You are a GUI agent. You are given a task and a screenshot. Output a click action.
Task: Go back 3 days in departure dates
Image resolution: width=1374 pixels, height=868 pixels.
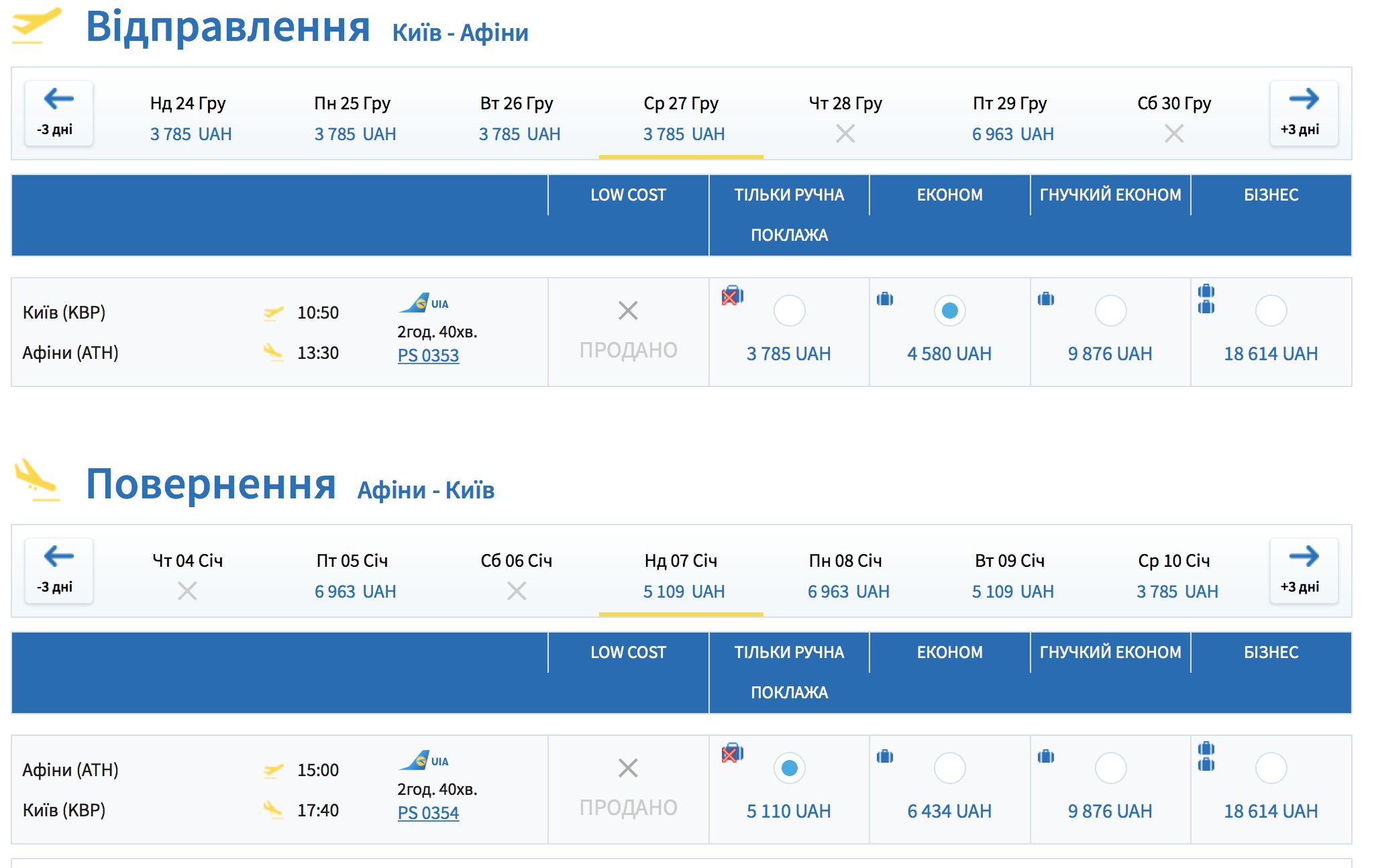59,113
